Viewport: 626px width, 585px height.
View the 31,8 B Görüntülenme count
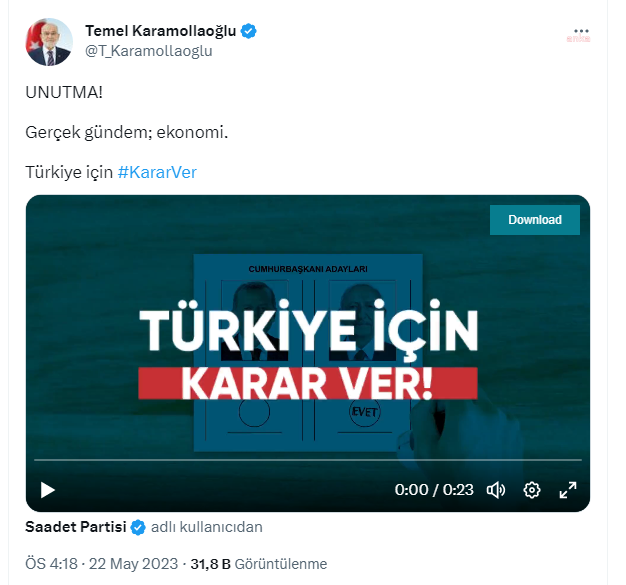pos(259,564)
